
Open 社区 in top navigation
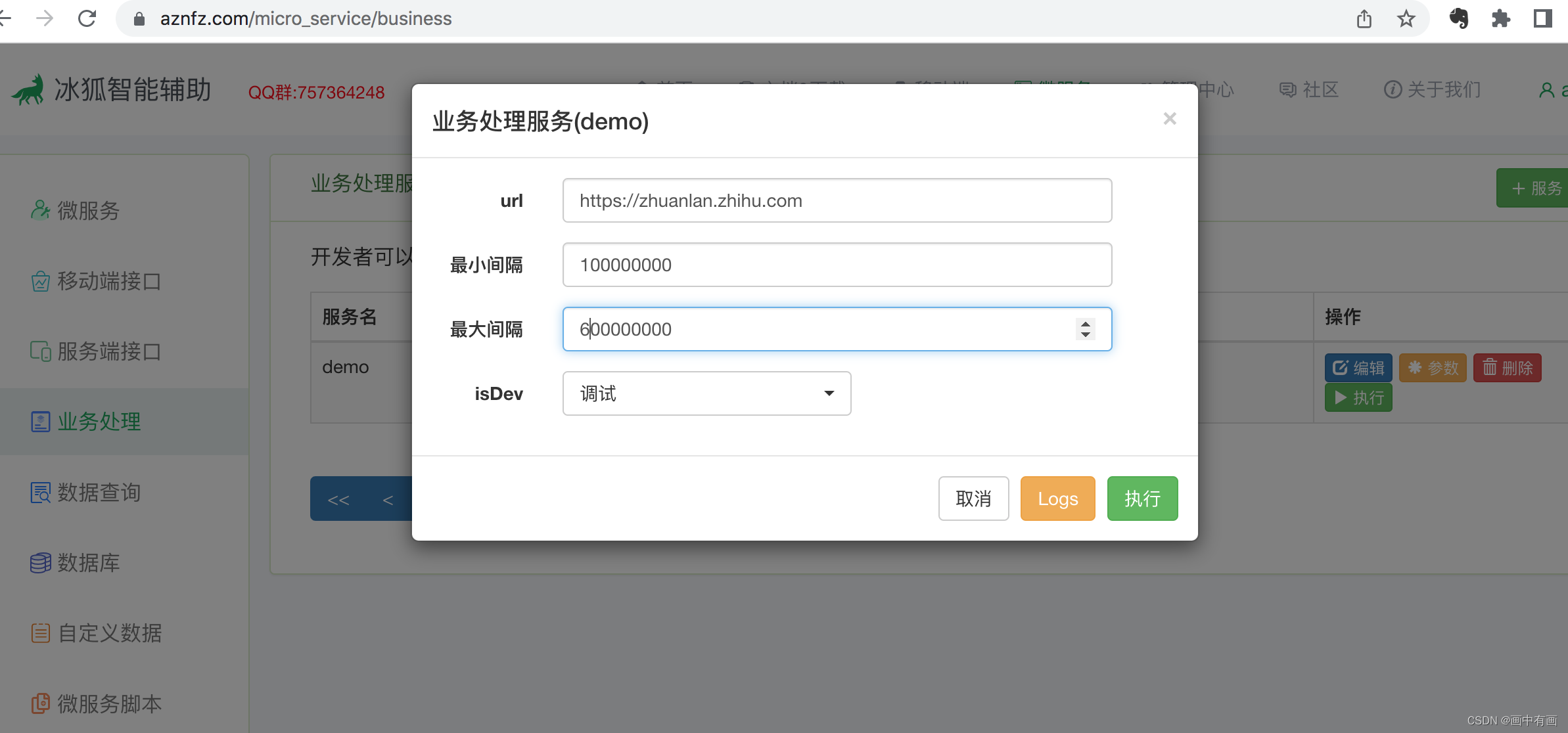coord(1309,90)
